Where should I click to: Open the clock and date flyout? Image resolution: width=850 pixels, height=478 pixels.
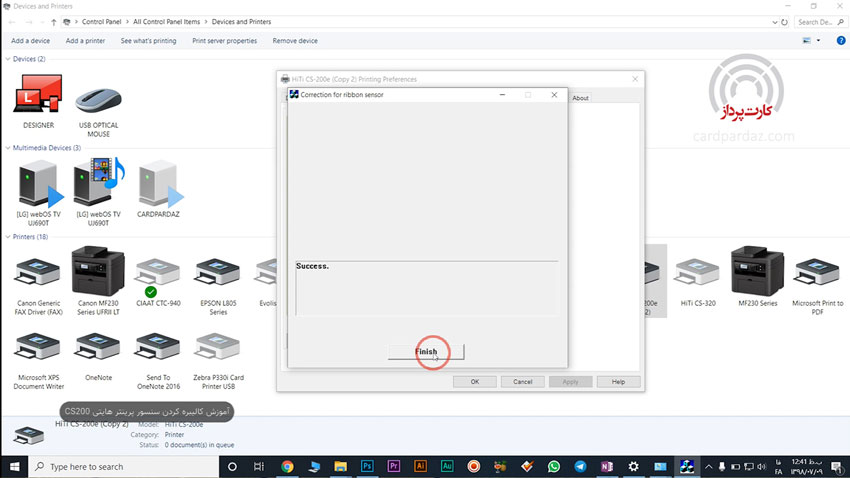pyautogui.click(x=807, y=467)
